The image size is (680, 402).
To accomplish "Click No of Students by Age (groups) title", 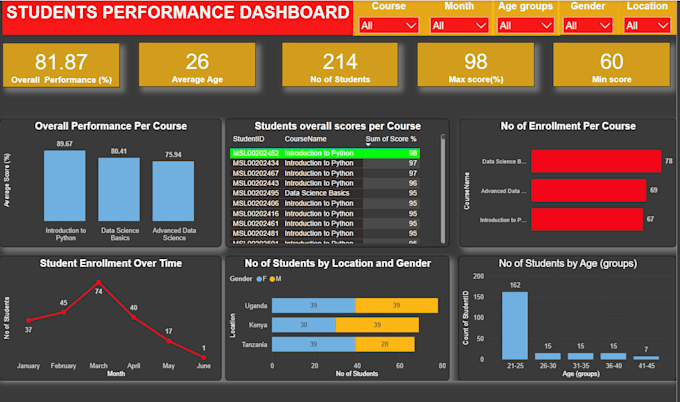I will pos(568,263).
